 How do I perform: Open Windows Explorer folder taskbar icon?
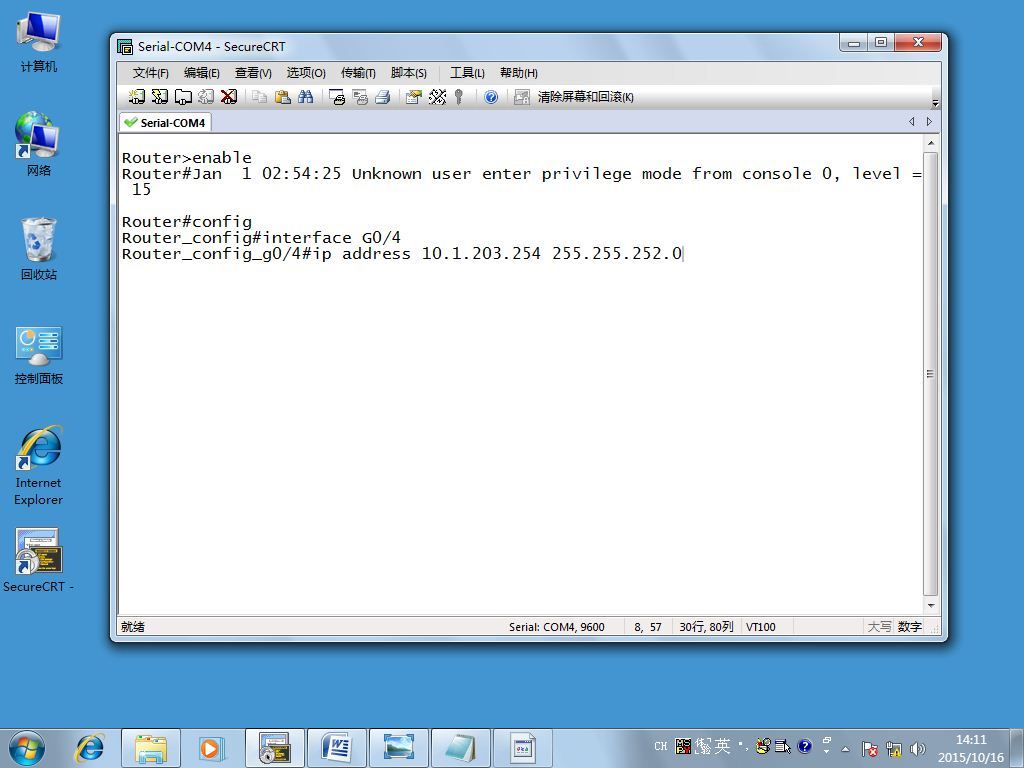tap(151, 748)
